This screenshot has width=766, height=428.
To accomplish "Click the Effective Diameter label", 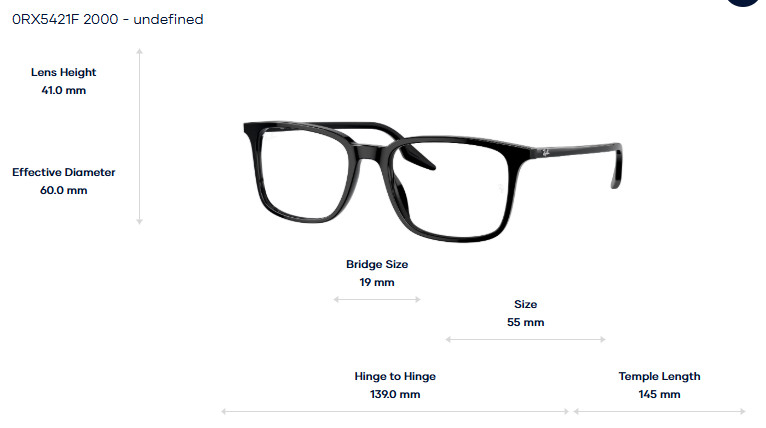I will 64,172.
